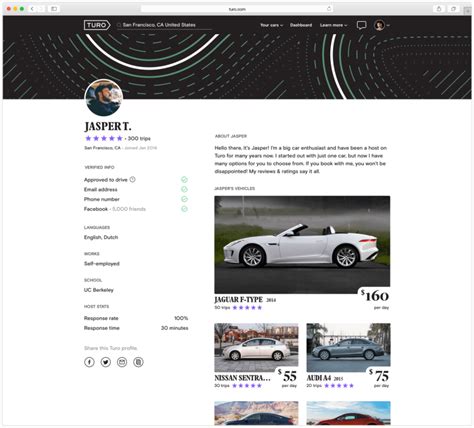
Task: Click Jasper's five-star rating
Action: [104, 138]
